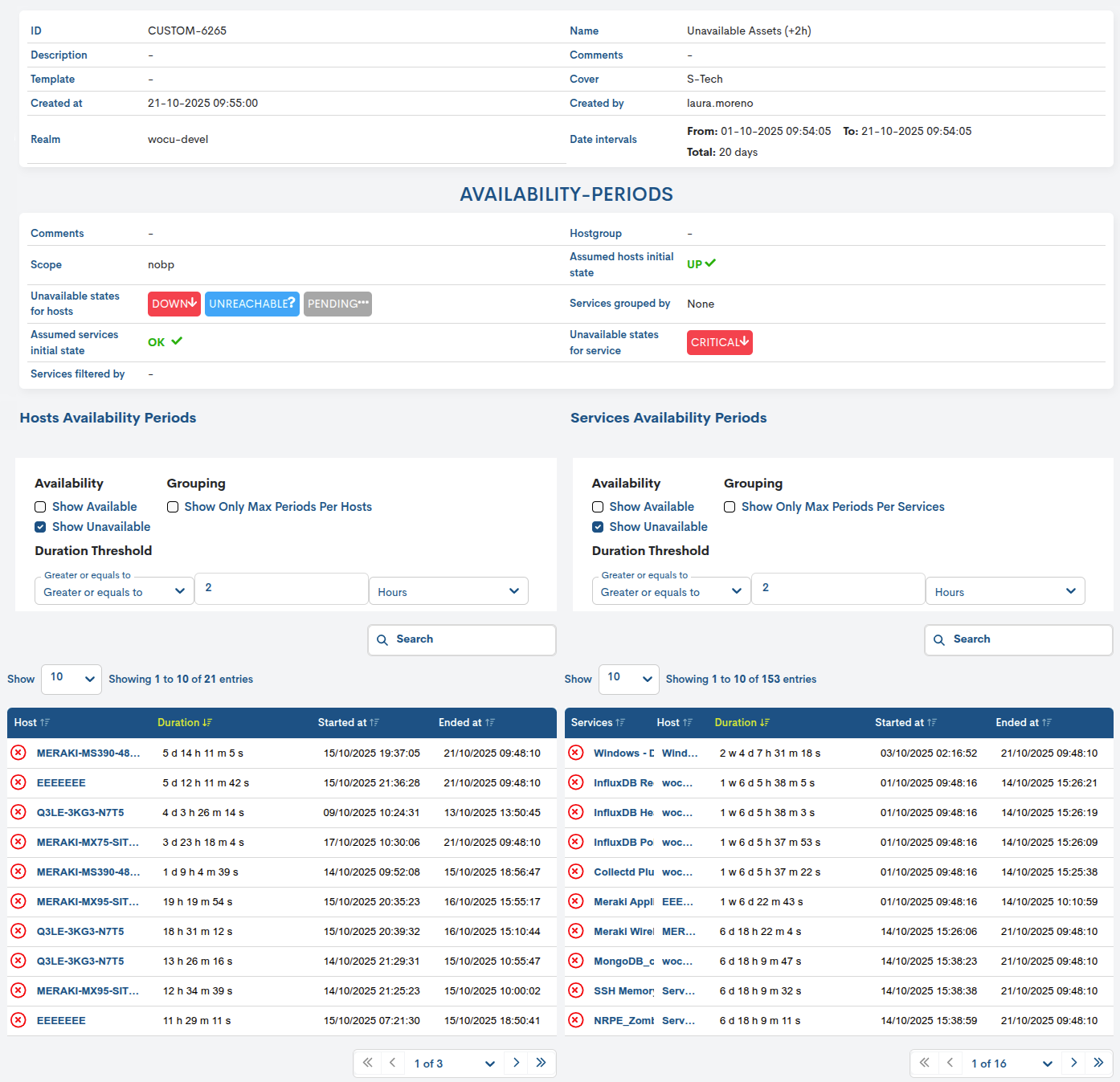Open the Greater or equals to comparator dropdown
1120x1082 pixels.
click(113, 590)
